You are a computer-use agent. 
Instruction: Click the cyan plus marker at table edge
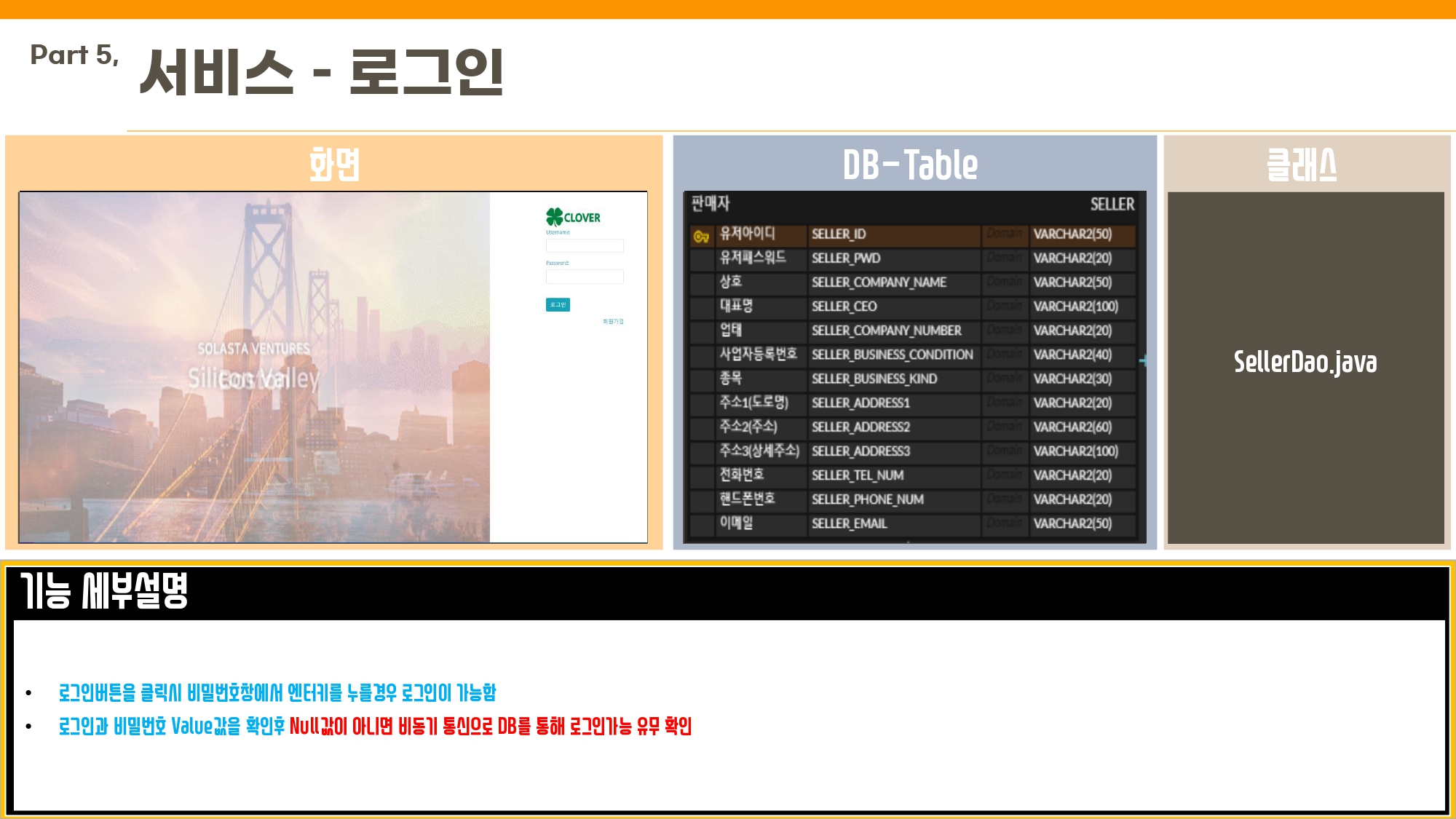pos(1143,360)
